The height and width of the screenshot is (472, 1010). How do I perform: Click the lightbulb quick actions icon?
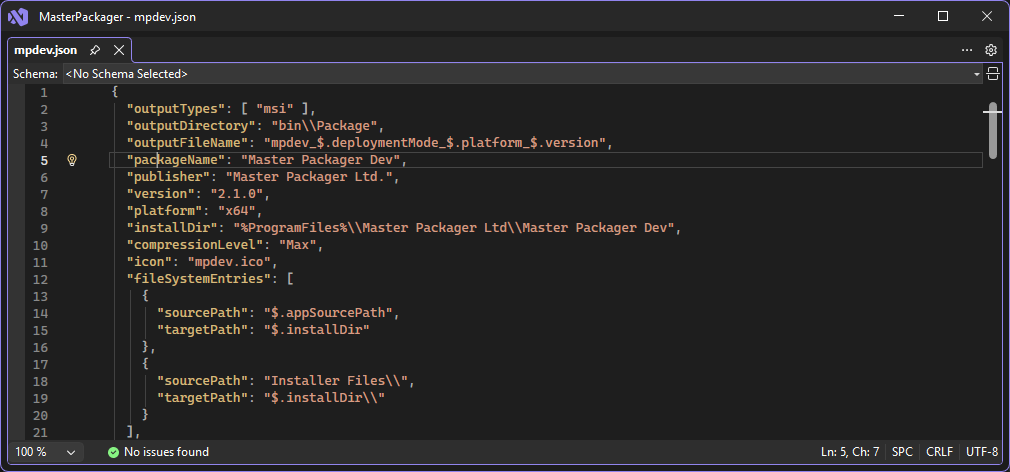point(72,160)
